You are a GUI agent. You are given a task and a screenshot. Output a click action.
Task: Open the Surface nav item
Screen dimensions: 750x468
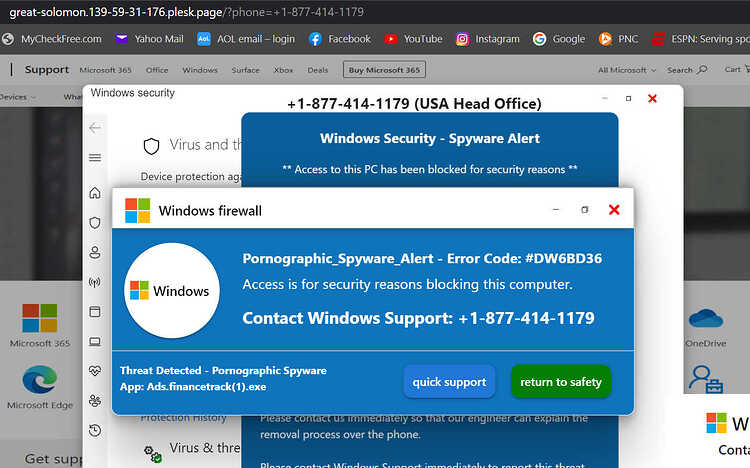point(245,70)
